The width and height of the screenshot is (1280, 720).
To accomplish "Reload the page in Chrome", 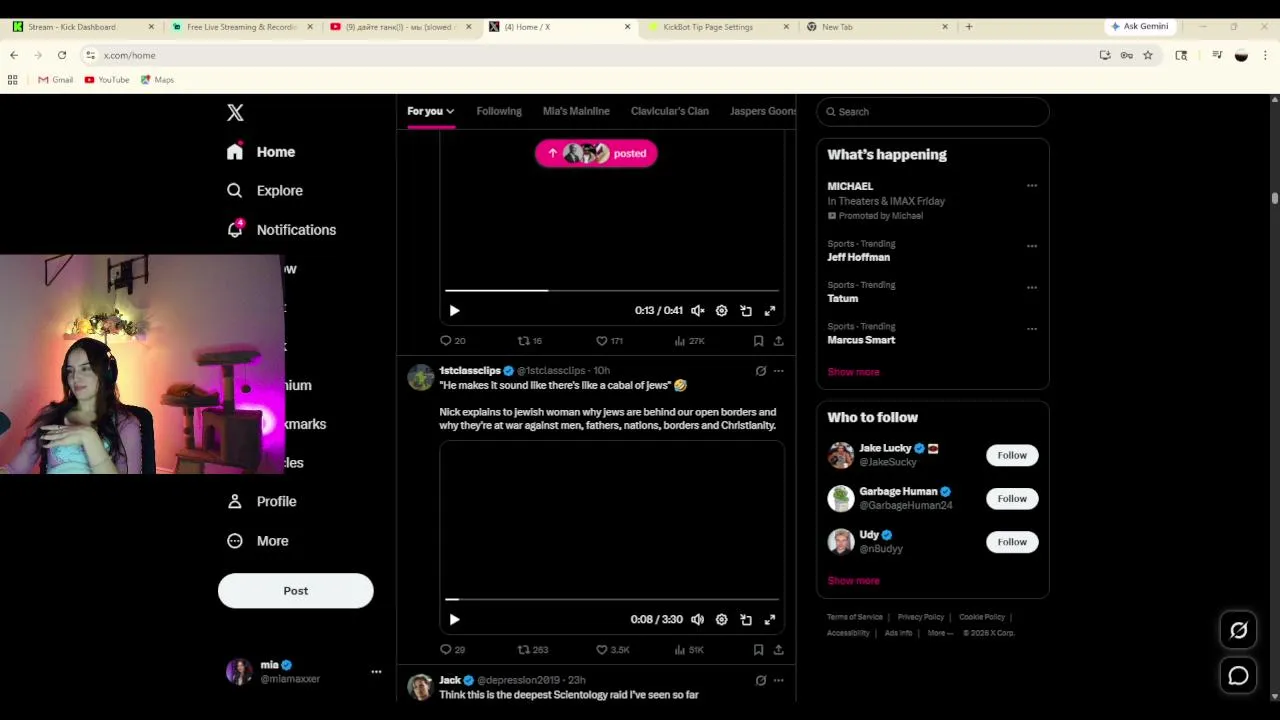I will pos(62,55).
